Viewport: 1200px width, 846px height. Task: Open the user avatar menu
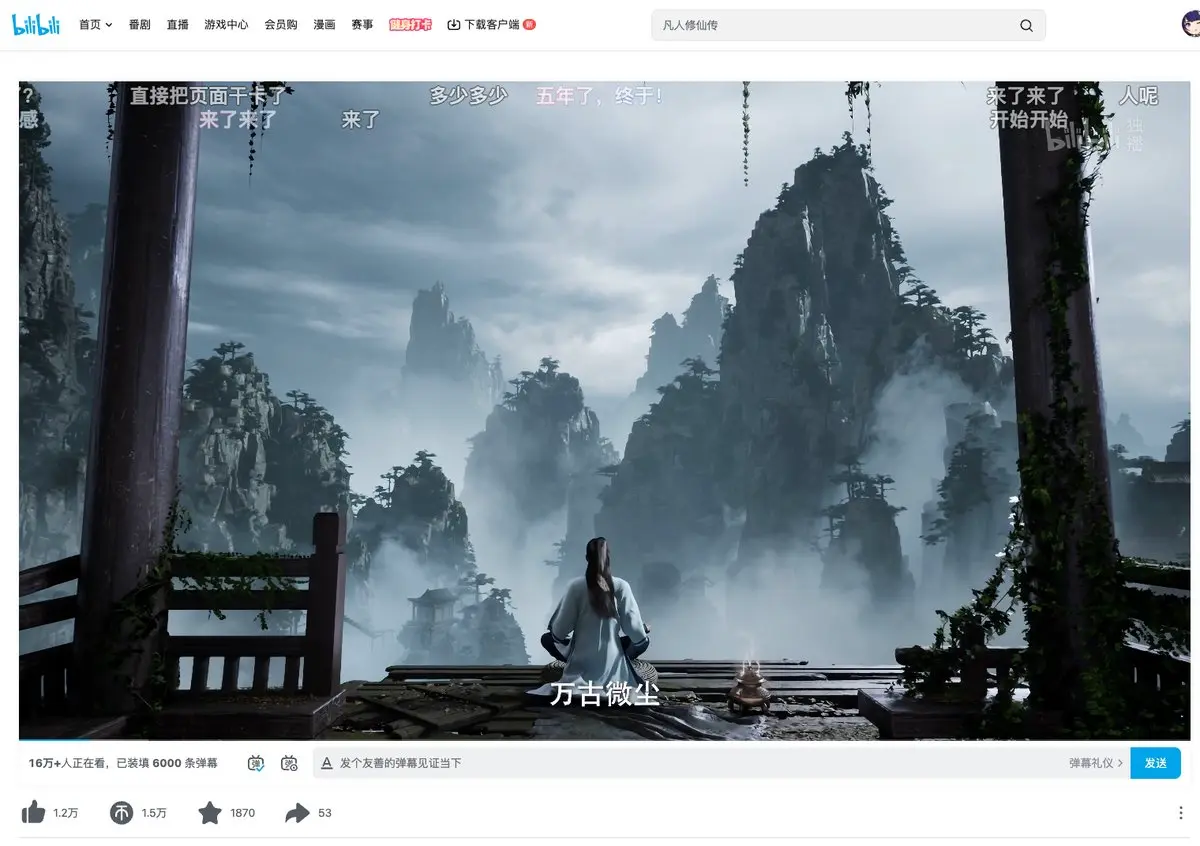(x=1190, y=25)
